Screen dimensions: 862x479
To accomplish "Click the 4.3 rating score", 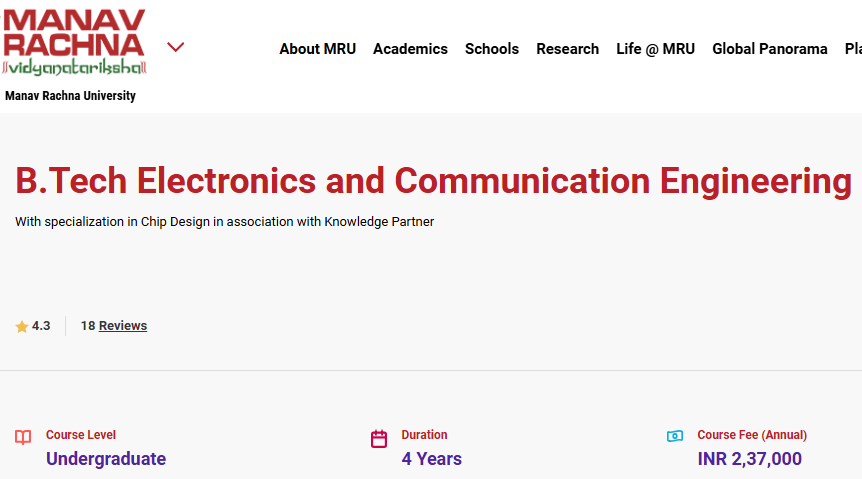I will (x=41, y=326).
